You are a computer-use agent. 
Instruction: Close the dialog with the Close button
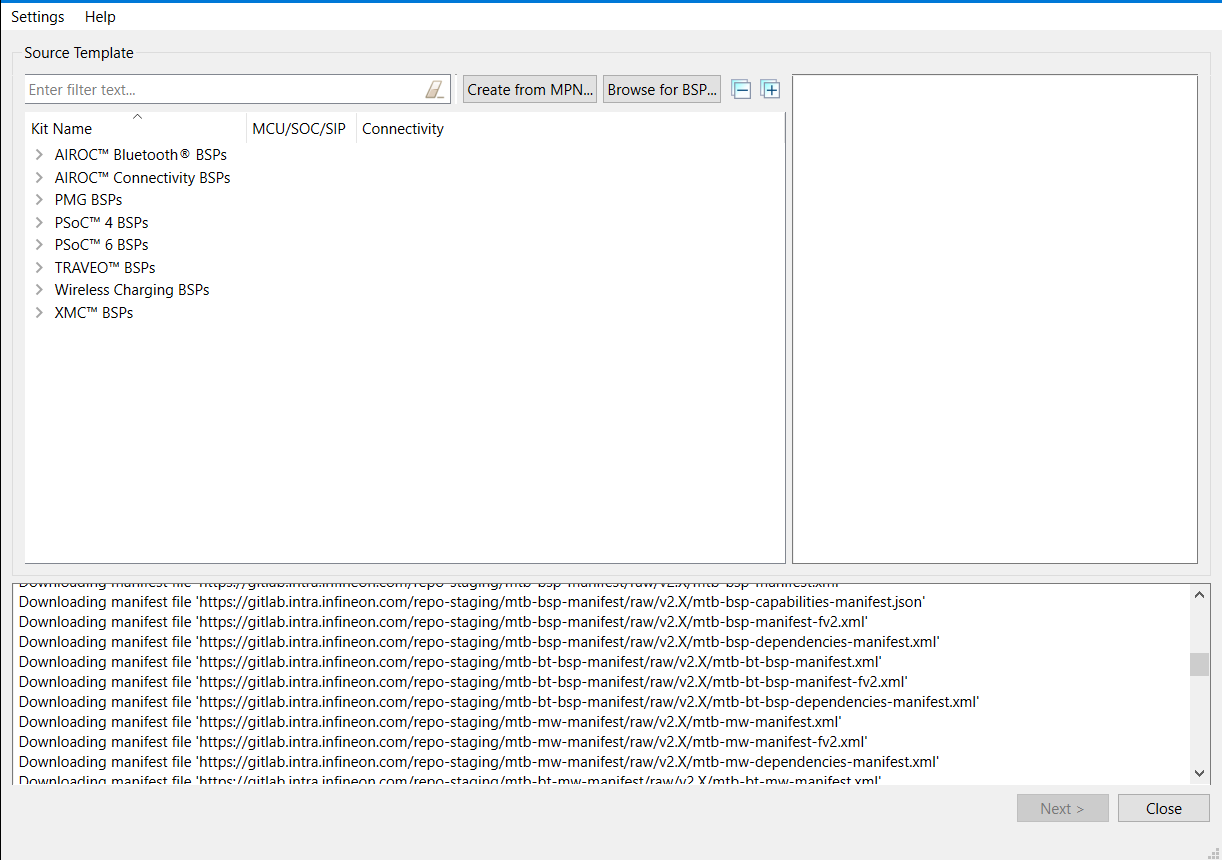pyautogui.click(x=1164, y=809)
